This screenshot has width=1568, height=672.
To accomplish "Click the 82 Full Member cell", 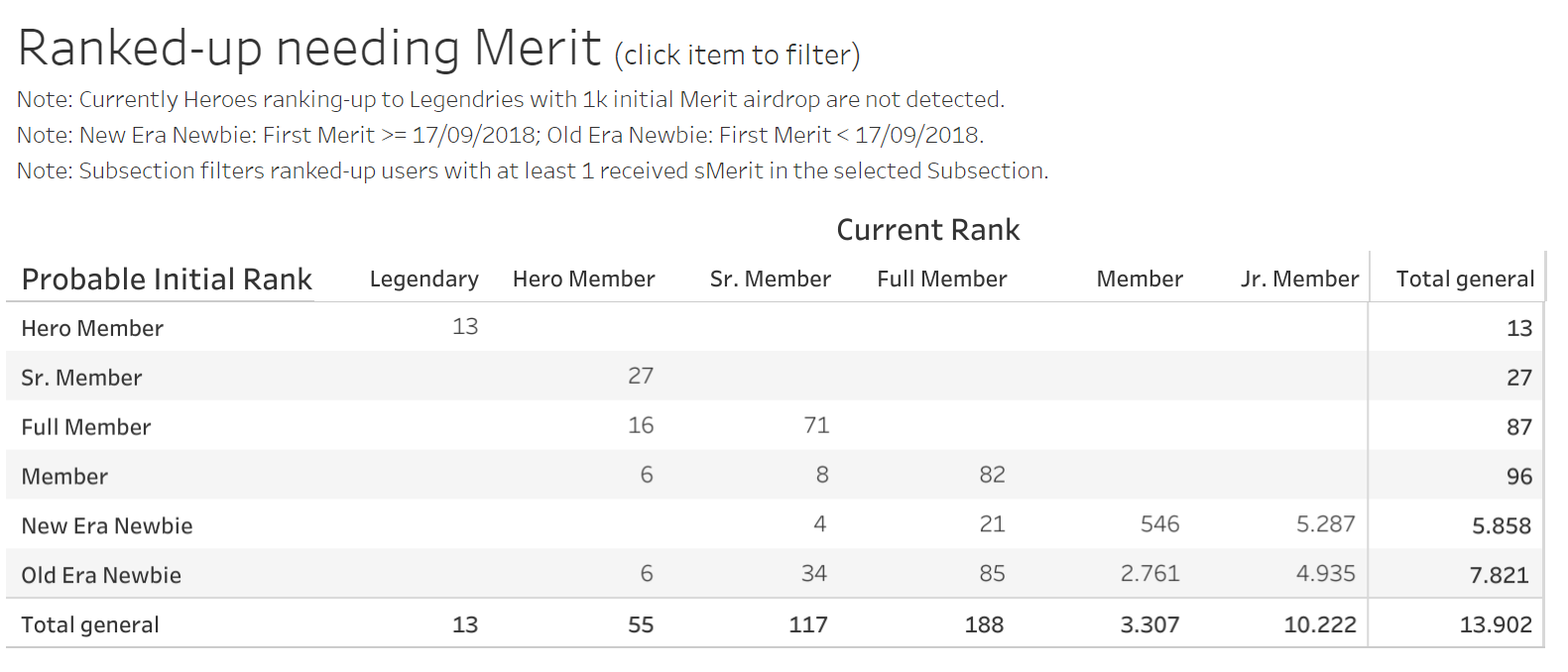I will pyautogui.click(x=992, y=475).
